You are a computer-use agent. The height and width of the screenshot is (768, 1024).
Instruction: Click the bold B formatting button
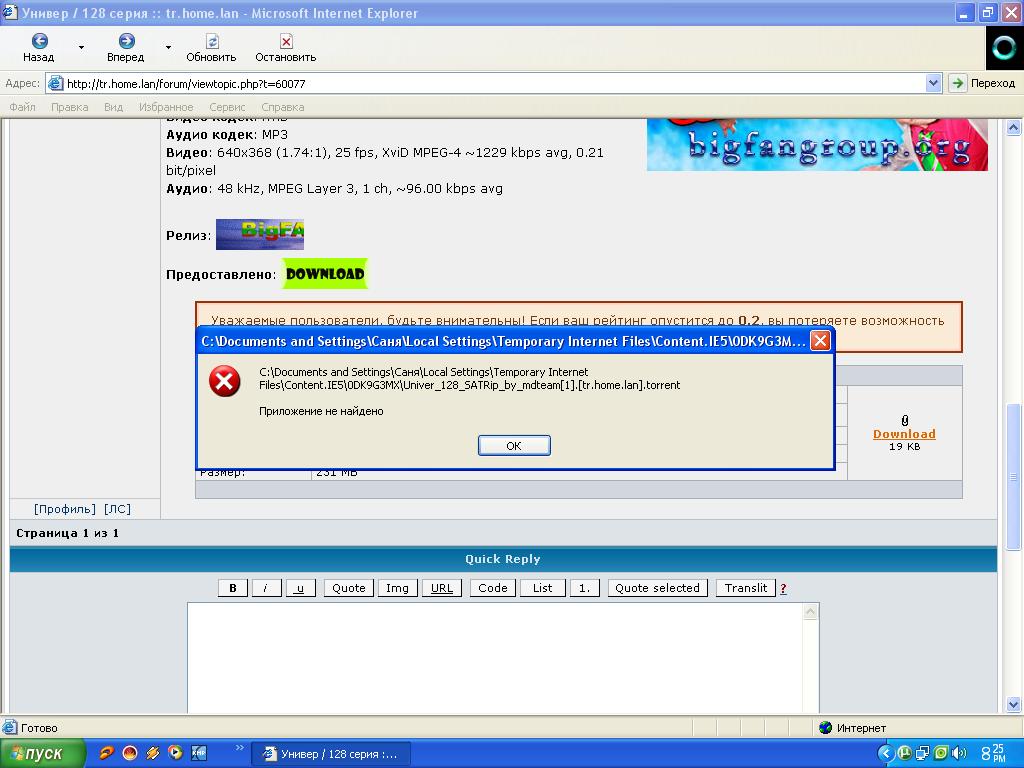coord(232,588)
